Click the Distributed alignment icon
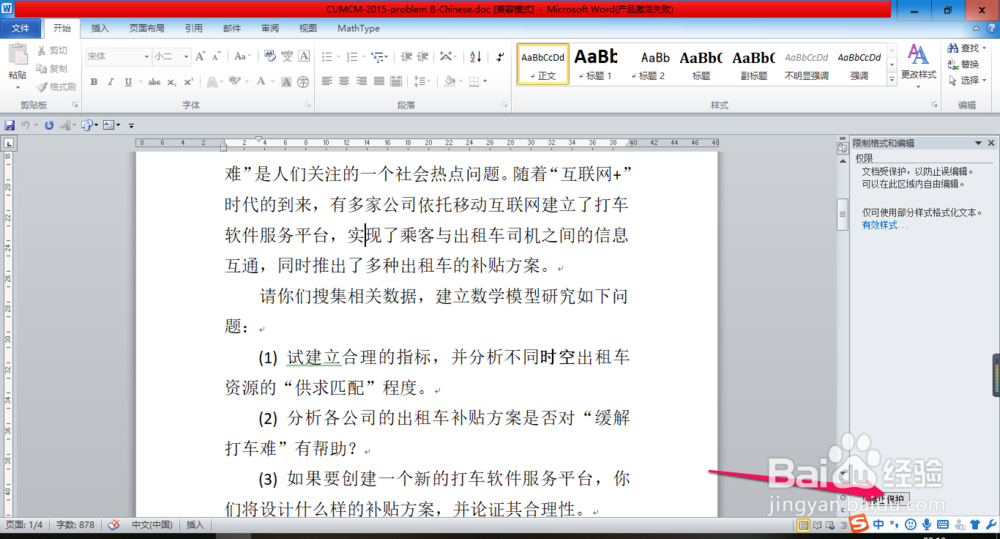The height and width of the screenshot is (539, 1000). 396,81
